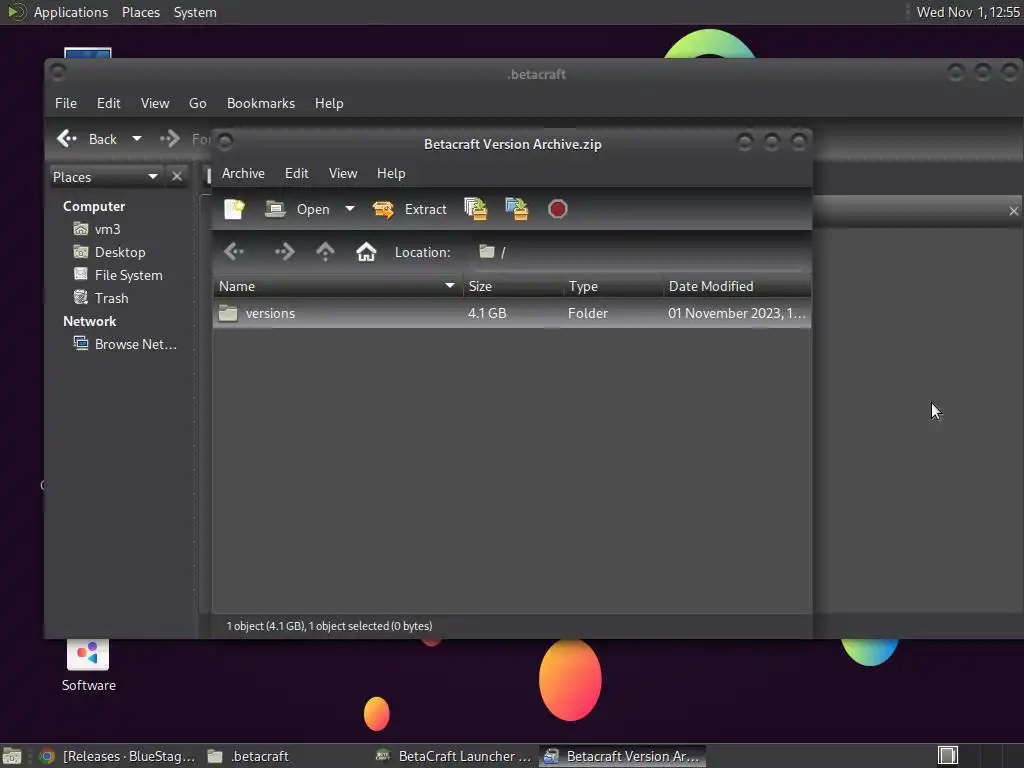Switch to Betacraft Version Archive taskbar entry
Viewport: 1024px width, 768px height.
pyautogui.click(x=622, y=756)
